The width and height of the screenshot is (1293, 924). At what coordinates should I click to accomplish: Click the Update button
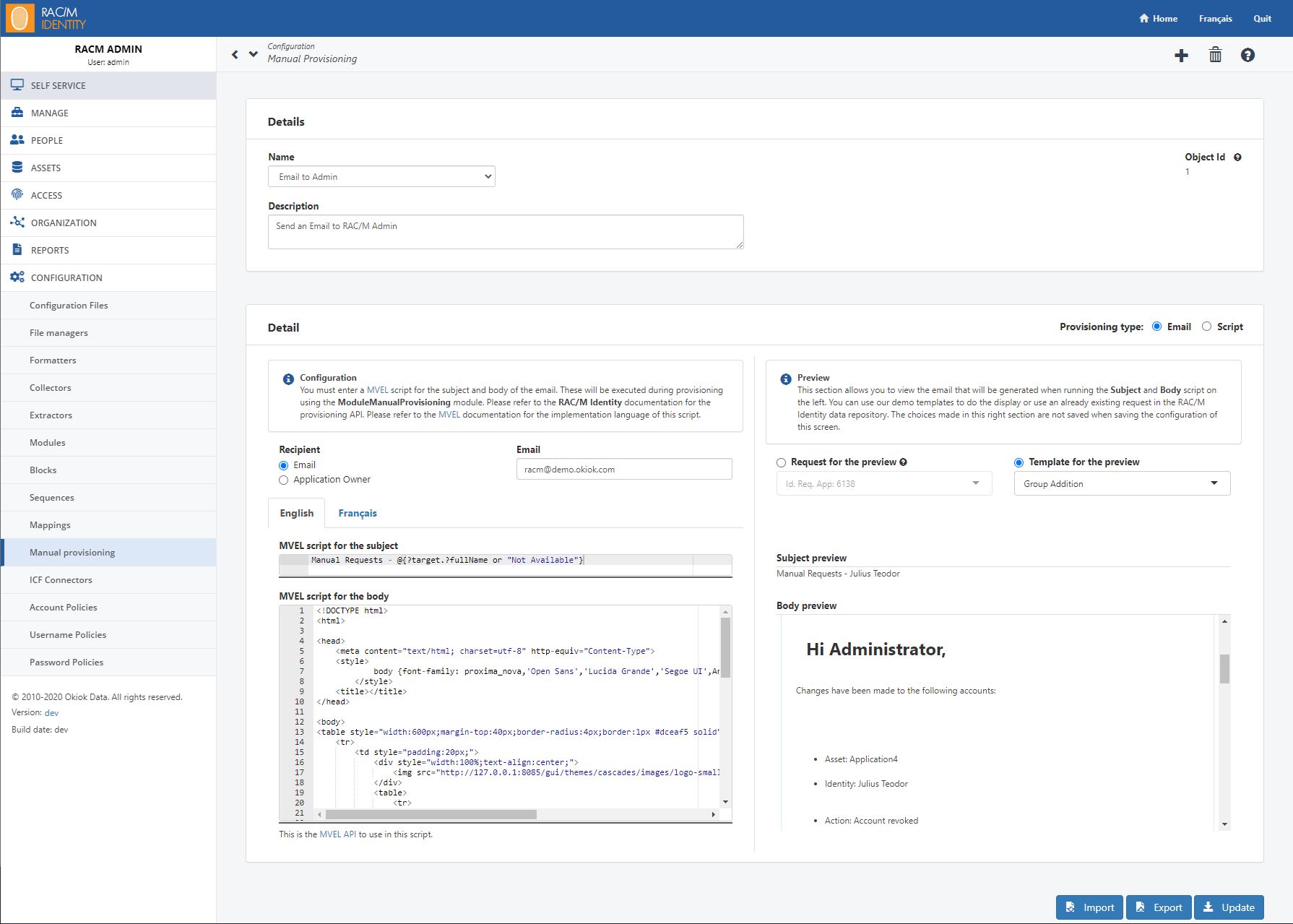click(1229, 907)
